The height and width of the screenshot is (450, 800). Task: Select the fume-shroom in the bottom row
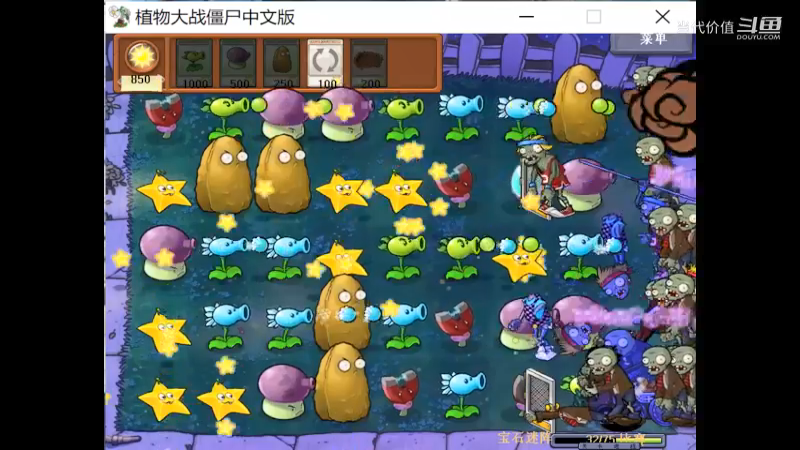pyautogui.click(x=285, y=391)
